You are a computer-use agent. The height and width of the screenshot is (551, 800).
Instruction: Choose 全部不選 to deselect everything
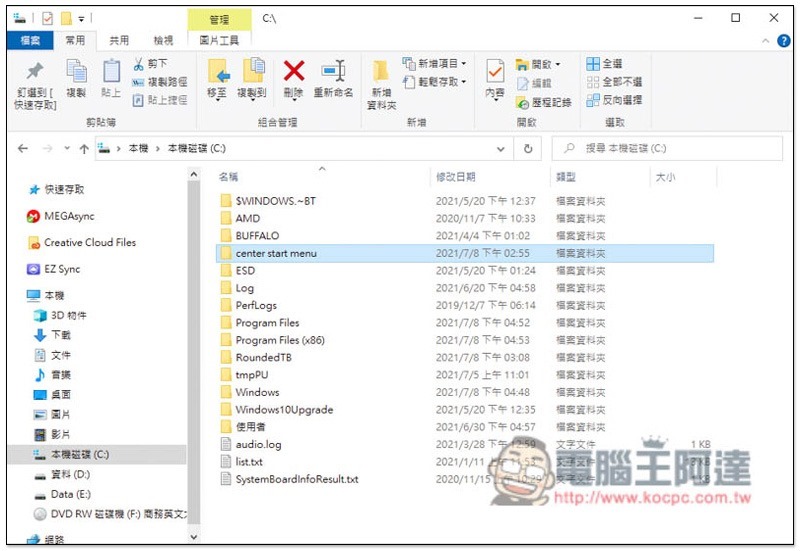coord(614,82)
